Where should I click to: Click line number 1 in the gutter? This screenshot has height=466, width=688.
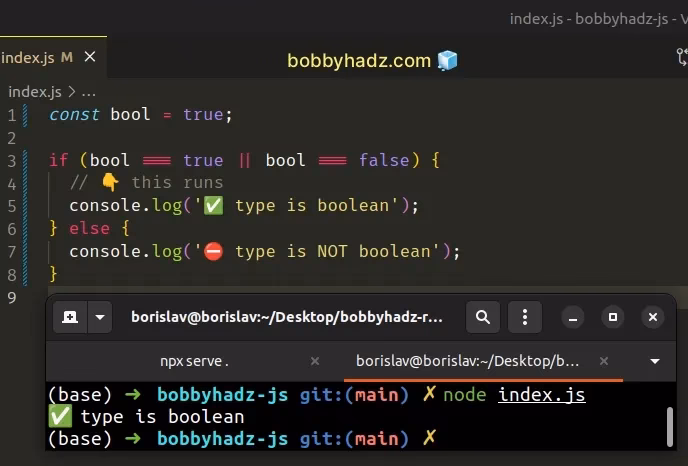tap(12, 115)
